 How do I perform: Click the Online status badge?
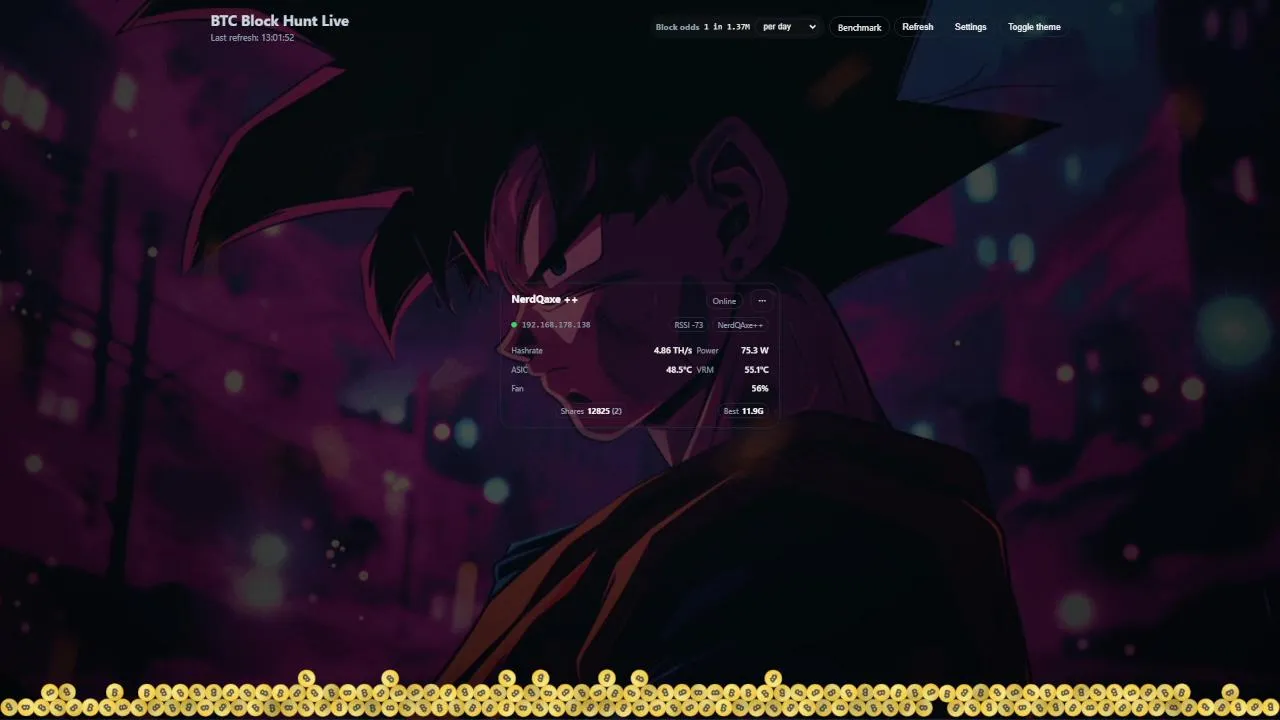tap(724, 301)
